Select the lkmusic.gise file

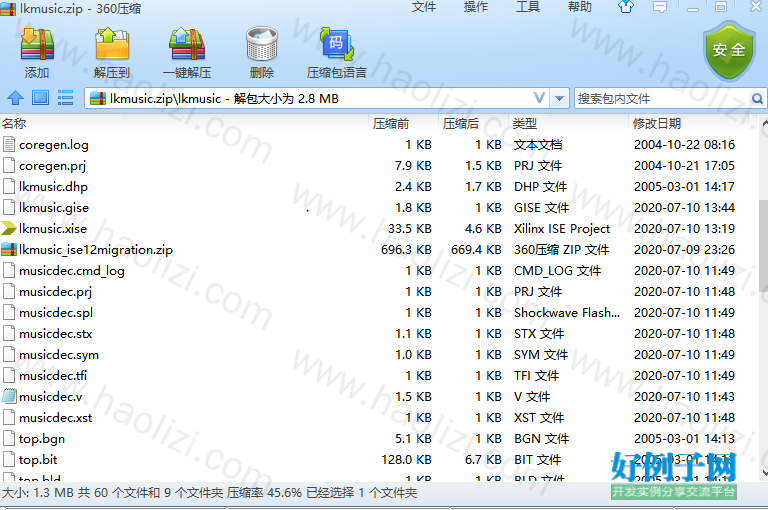[54, 208]
